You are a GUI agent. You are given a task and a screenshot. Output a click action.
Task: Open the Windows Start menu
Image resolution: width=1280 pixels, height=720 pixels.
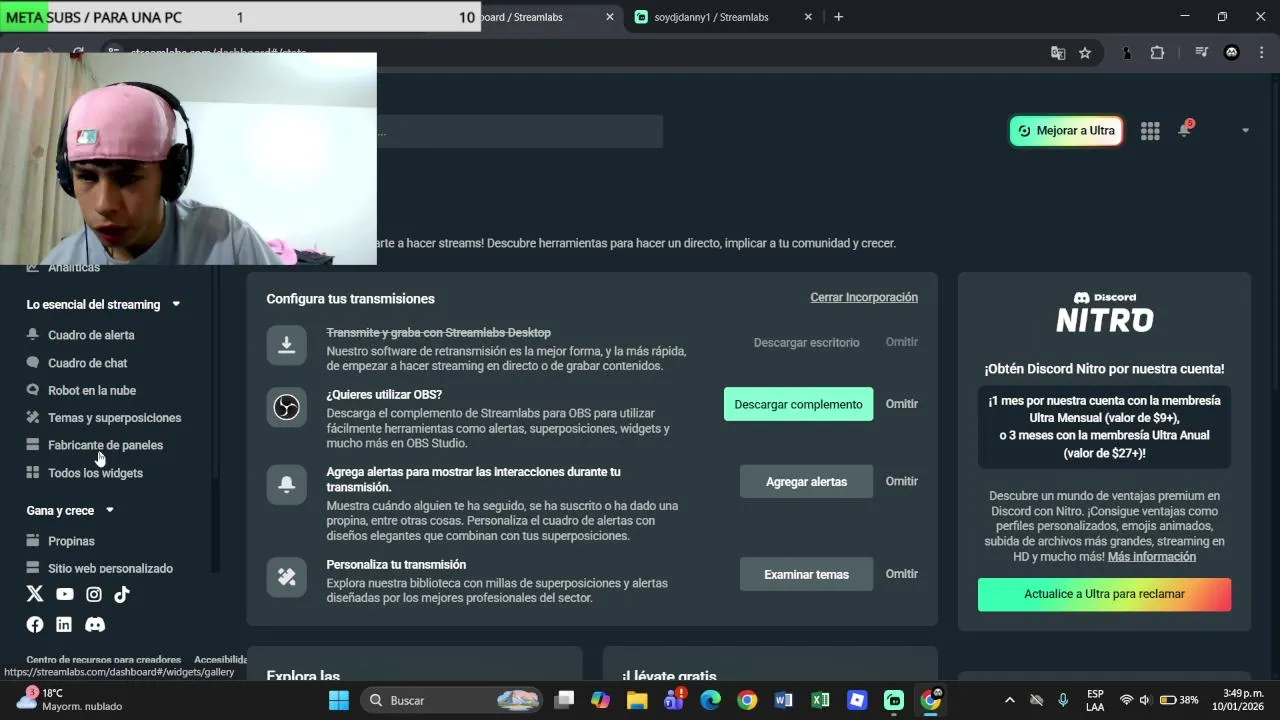coord(339,700)
